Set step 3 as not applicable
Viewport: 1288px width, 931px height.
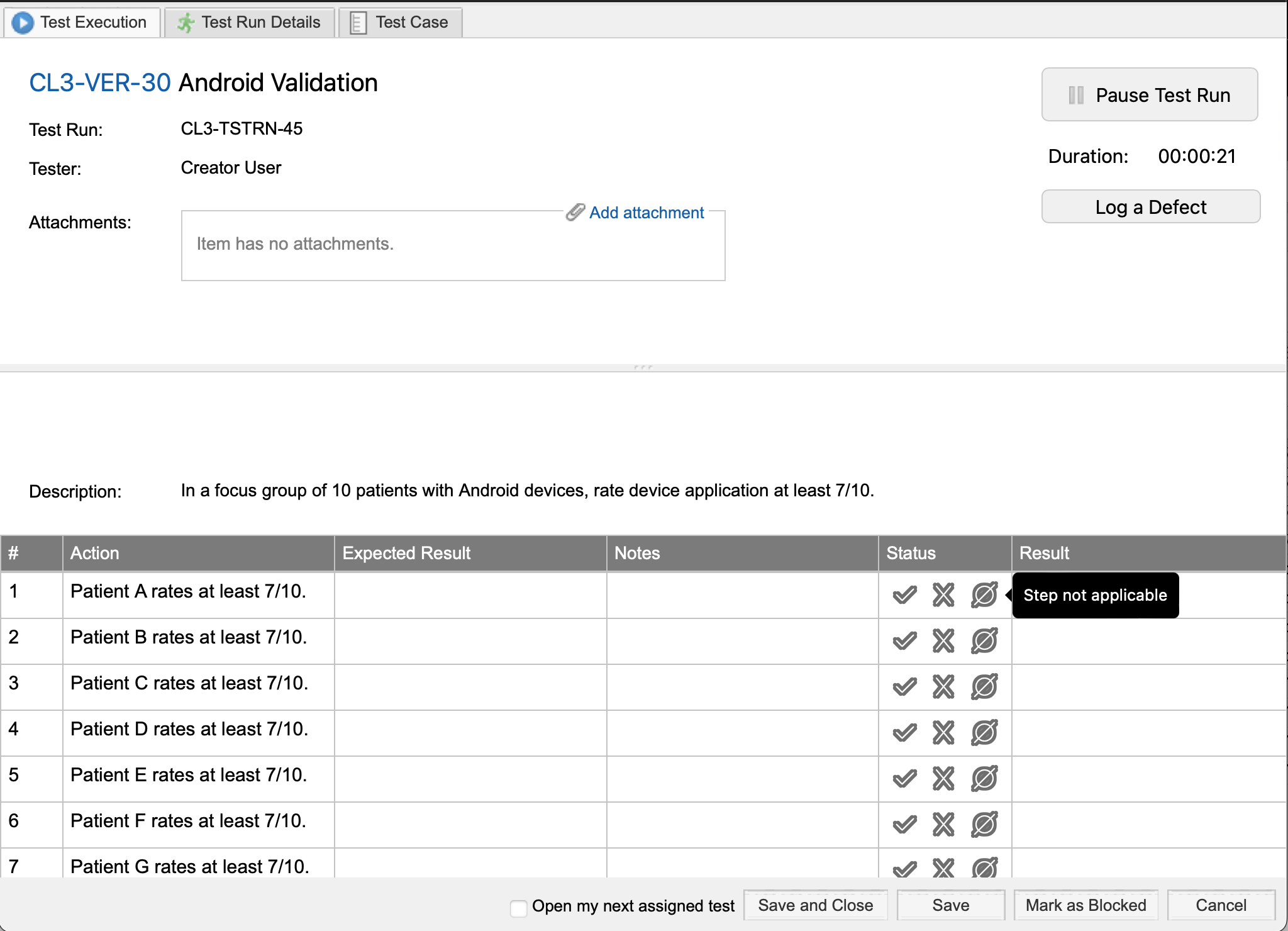tap(984, 687)
